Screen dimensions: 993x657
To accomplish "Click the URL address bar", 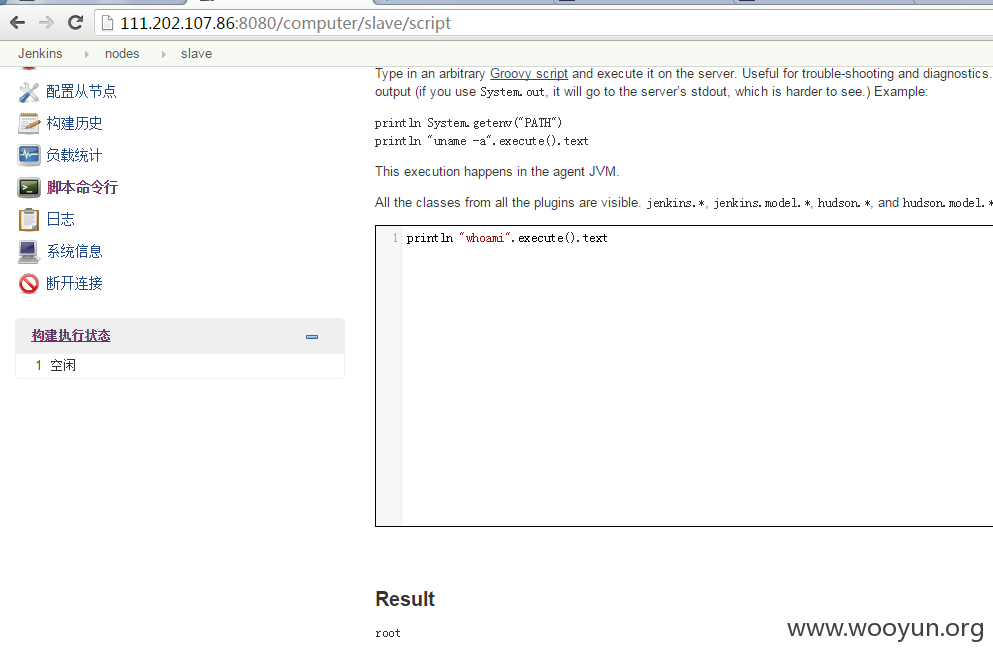I will [x=545, y=23].
